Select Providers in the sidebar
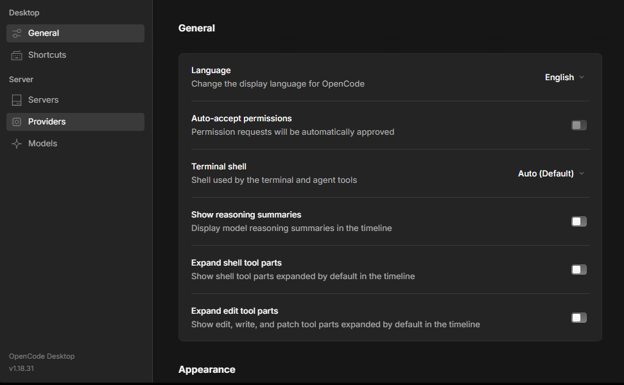Screen dimensions: 624x385 click(x=75, y=122)
